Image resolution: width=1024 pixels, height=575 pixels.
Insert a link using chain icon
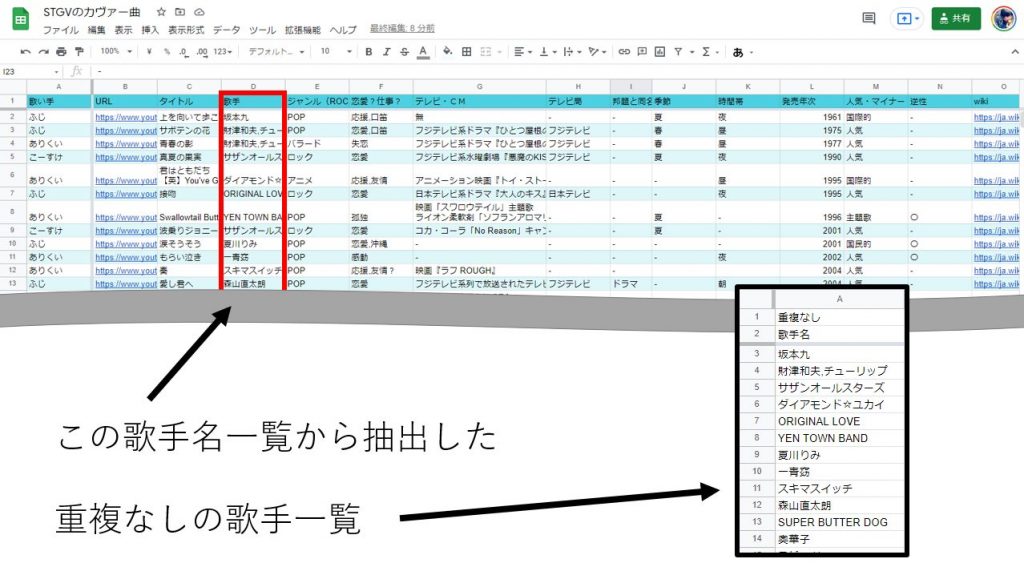coord(625,51)
